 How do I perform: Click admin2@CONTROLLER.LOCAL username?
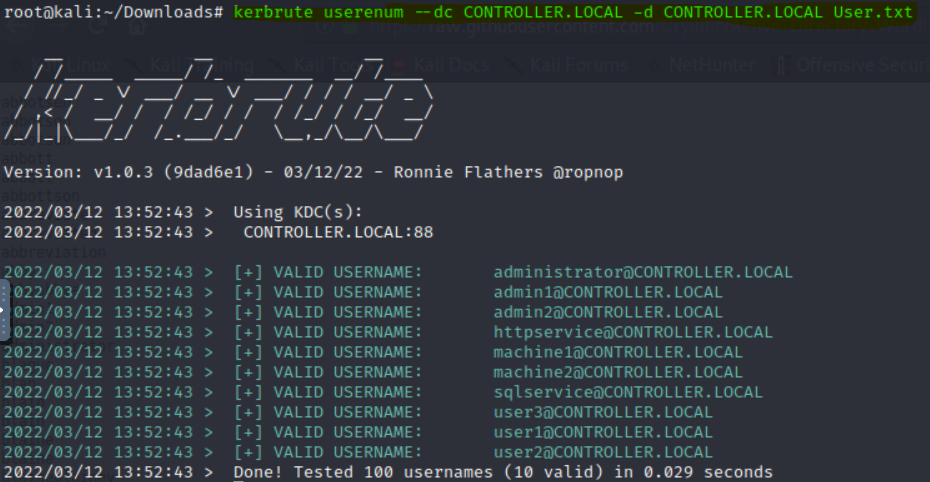[608, 312]
